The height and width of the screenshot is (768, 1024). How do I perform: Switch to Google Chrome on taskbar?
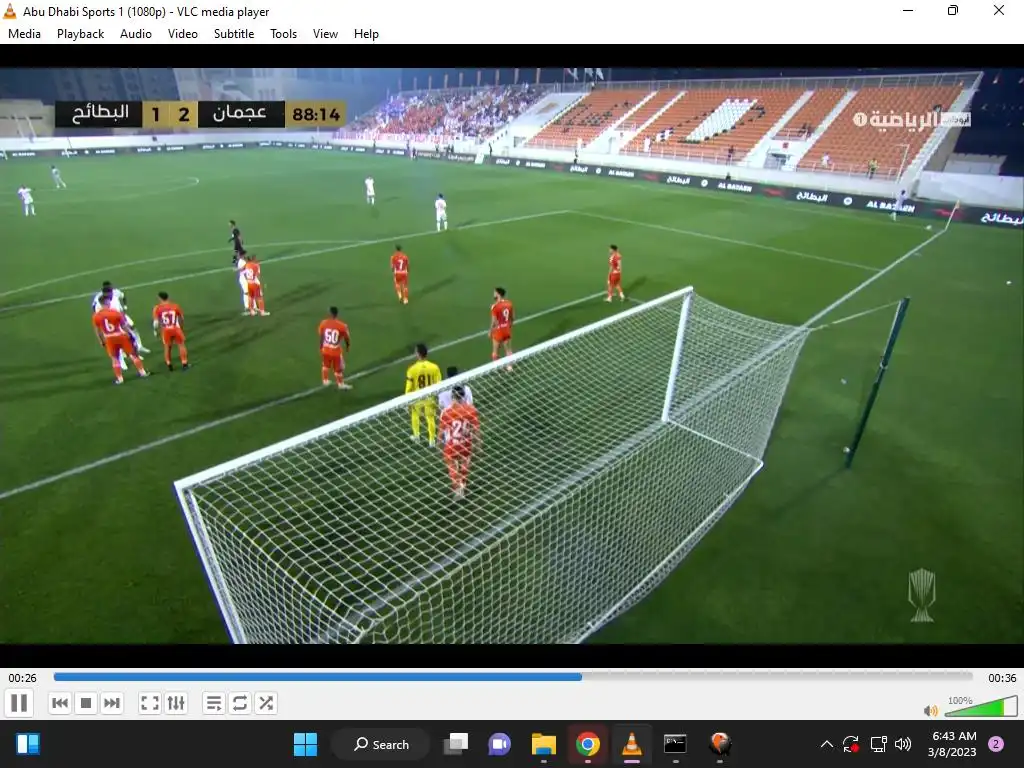[x=588, y=744]
